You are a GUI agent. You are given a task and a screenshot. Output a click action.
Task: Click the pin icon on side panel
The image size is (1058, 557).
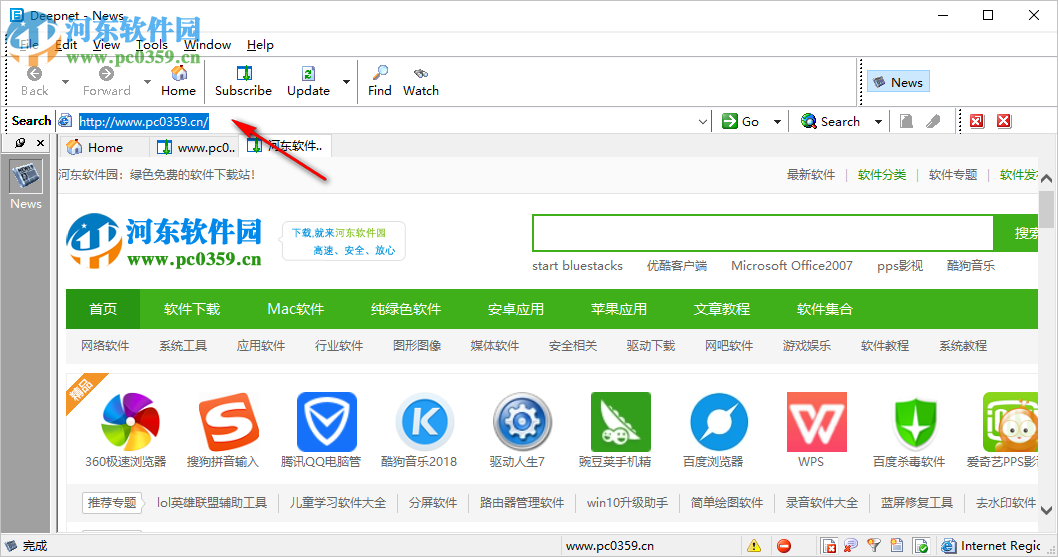coord(20,142)
